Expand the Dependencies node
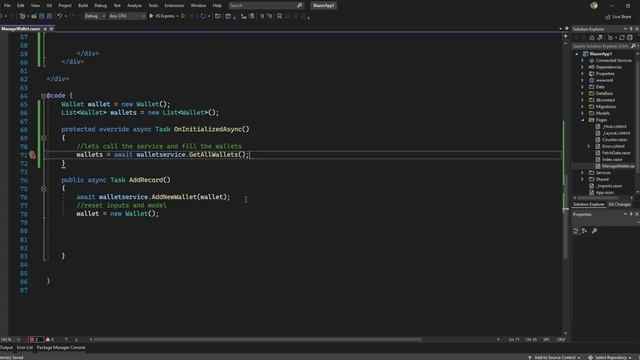 [582, 67]
